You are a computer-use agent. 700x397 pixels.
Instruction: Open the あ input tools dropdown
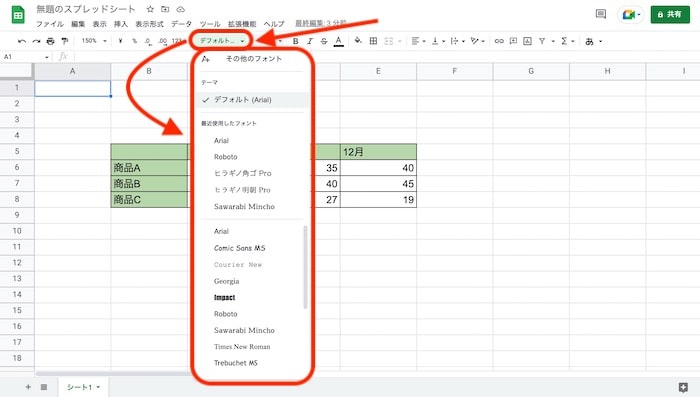pos(594,41)
